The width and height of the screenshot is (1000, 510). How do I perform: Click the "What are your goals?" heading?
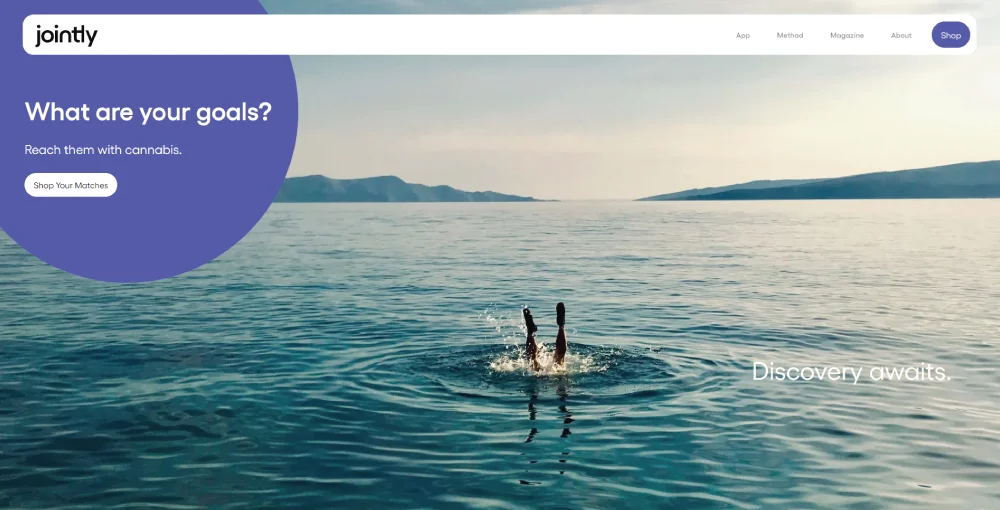pos(148,112)
